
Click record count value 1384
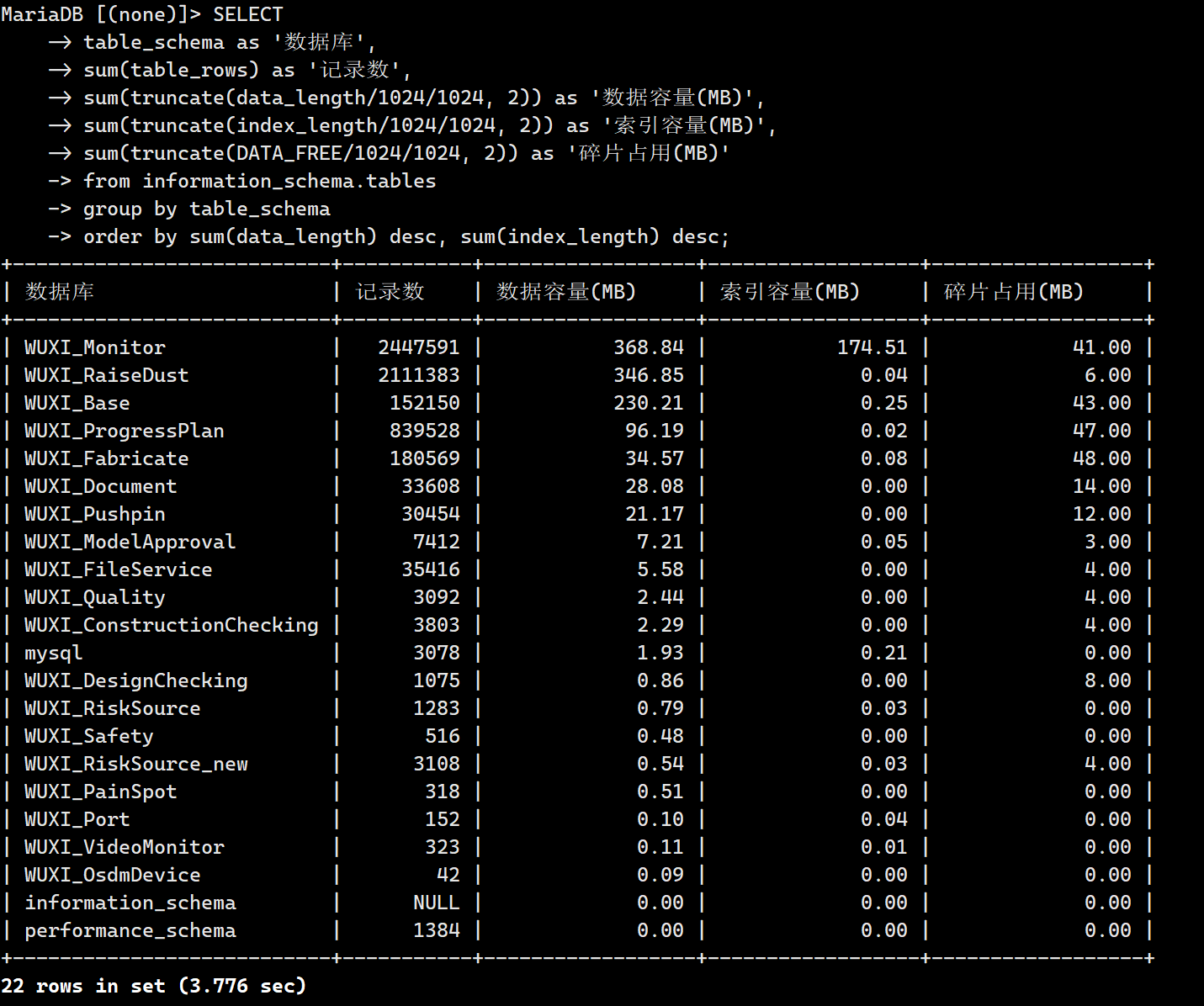coord(437,930)
